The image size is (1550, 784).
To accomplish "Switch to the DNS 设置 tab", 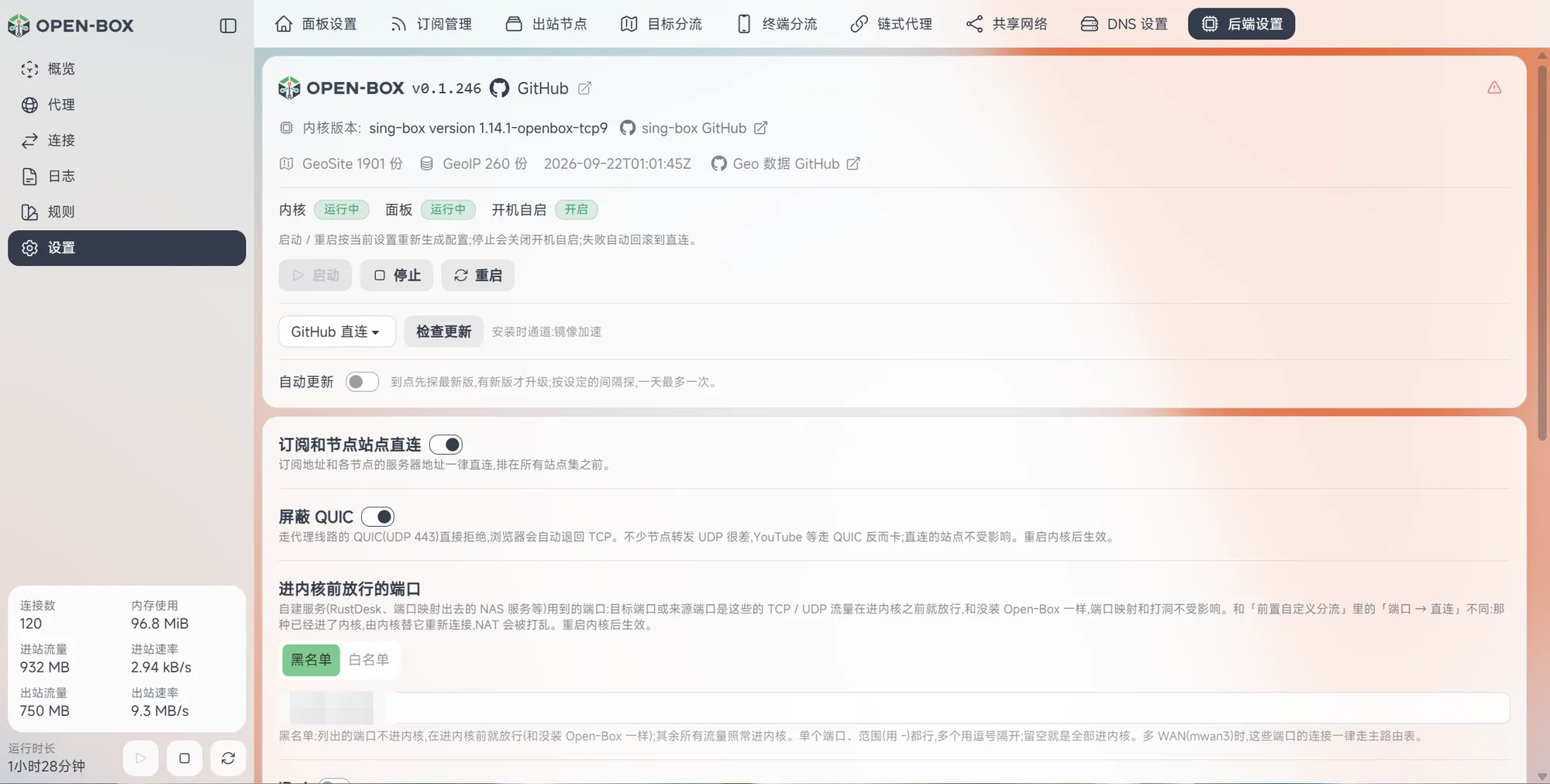I will [x=1125, y=24].
